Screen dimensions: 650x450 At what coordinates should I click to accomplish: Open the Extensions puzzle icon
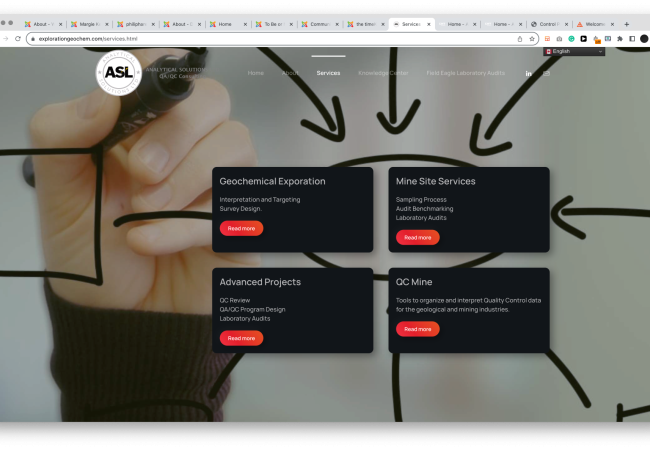coord(620,39)
